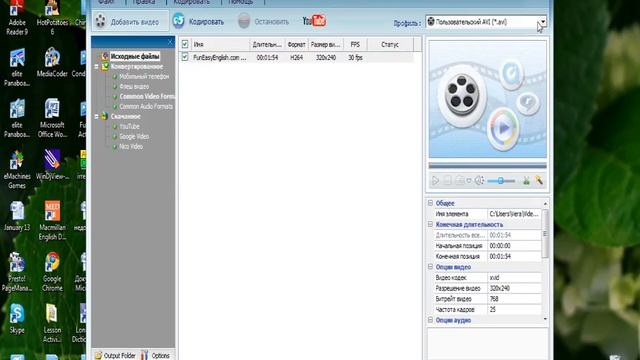Open the Файл menu
640x360 pixels.
point(106,2)
